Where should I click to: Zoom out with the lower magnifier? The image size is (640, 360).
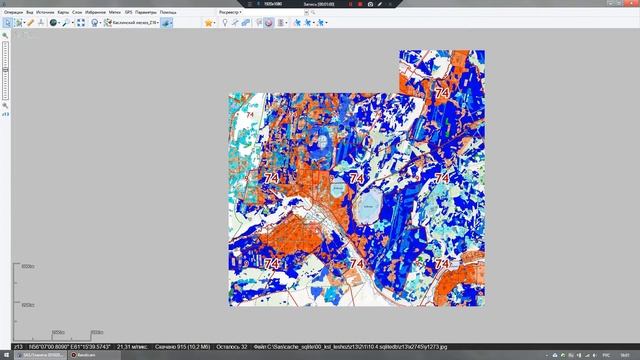point(5,105)
